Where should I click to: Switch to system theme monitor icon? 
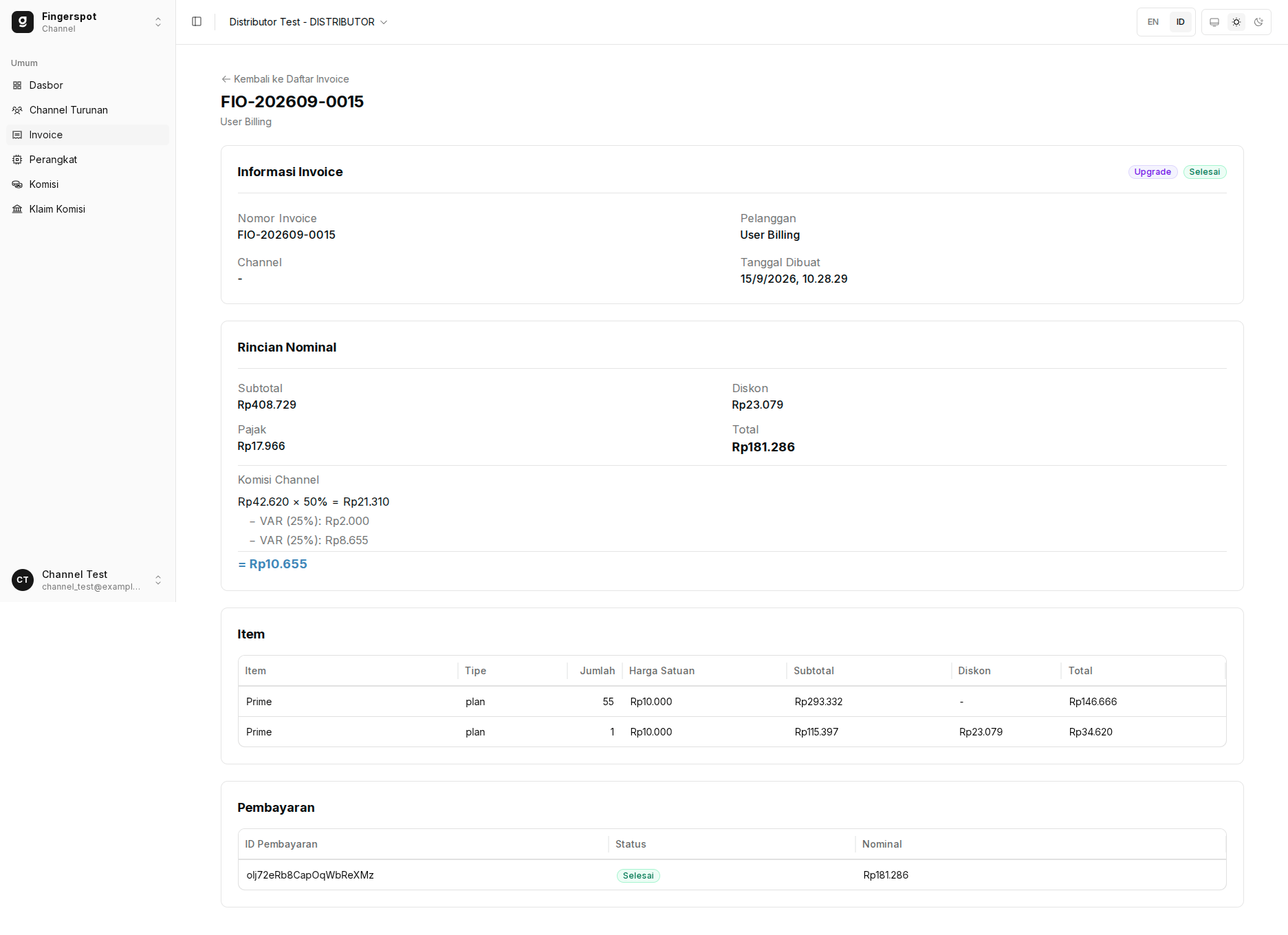point(1214,22)
